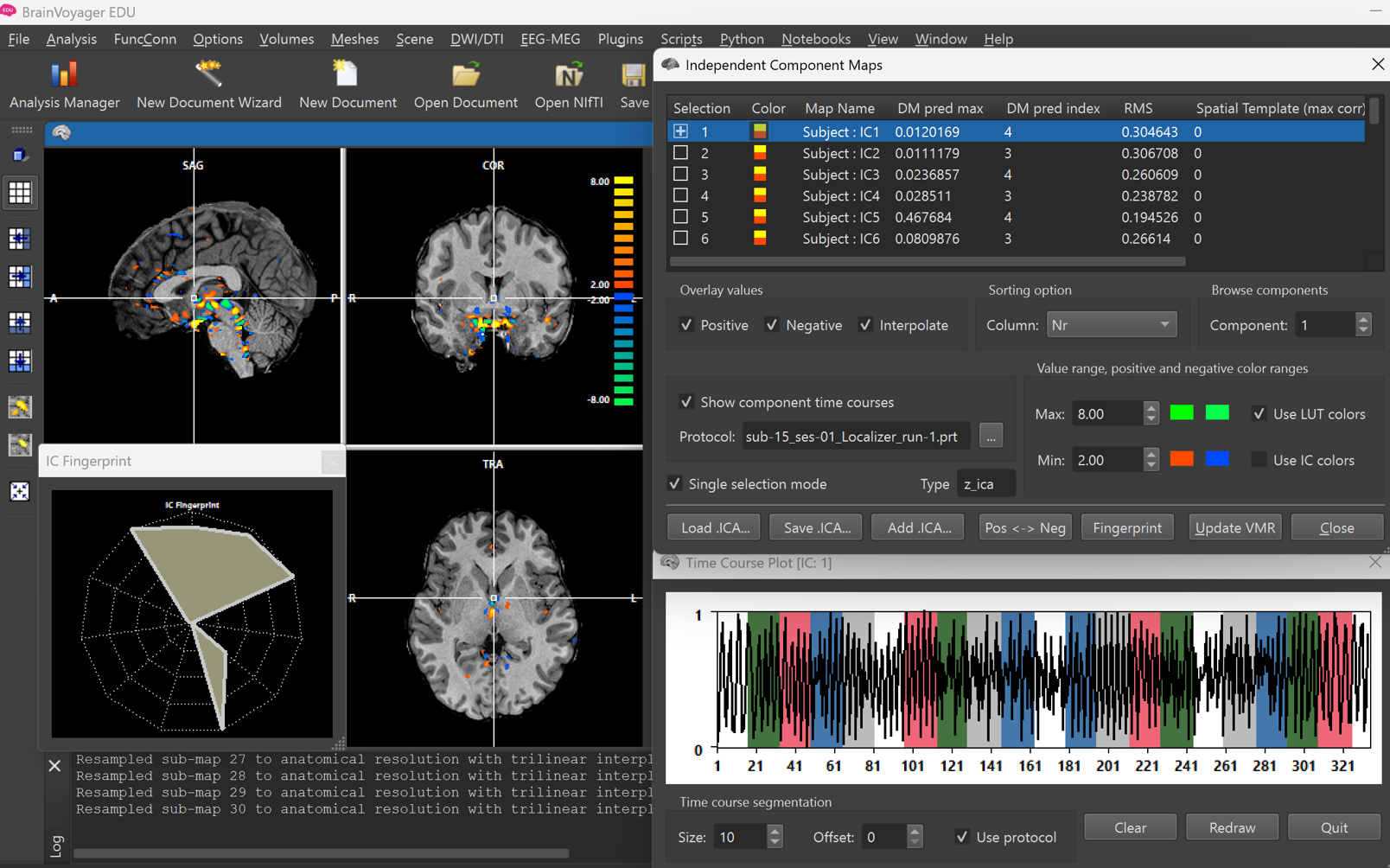Increment the Browse Component number stepper

[1363, 319]
